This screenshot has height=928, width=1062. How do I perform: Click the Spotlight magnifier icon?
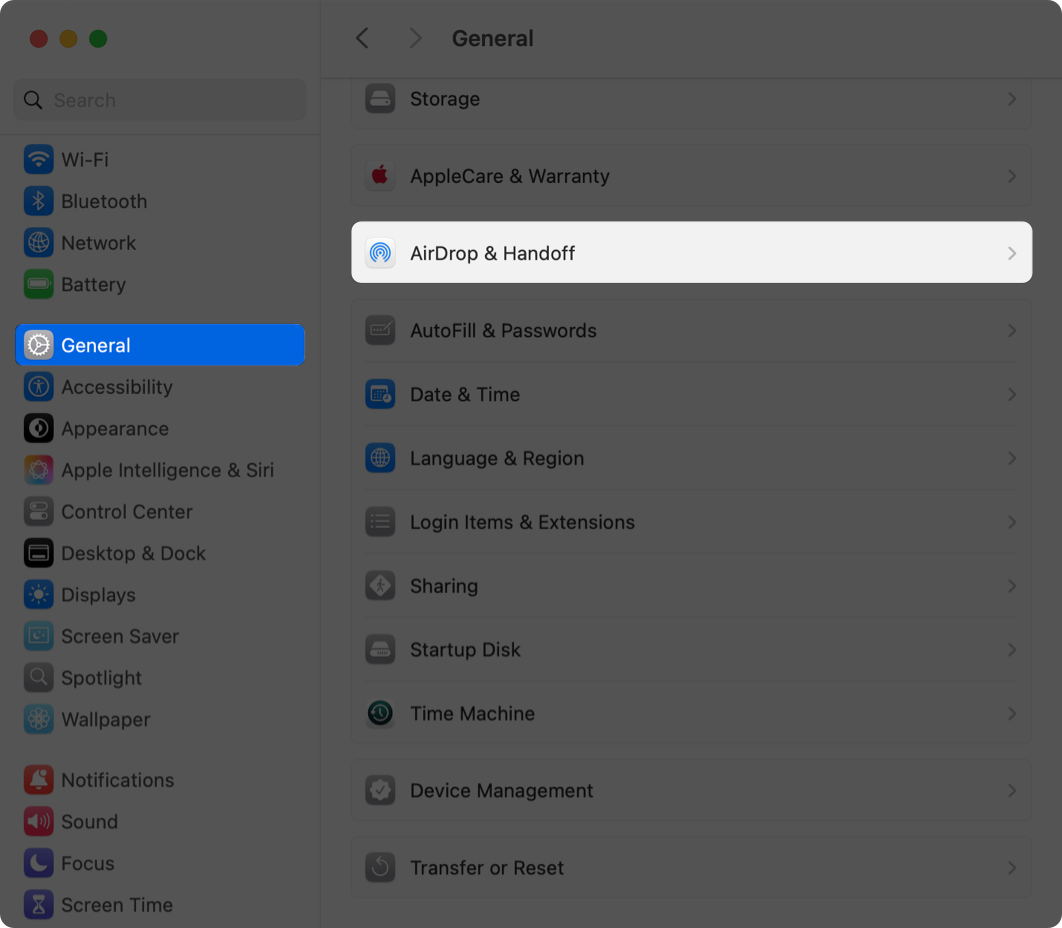tap(39, 677)
